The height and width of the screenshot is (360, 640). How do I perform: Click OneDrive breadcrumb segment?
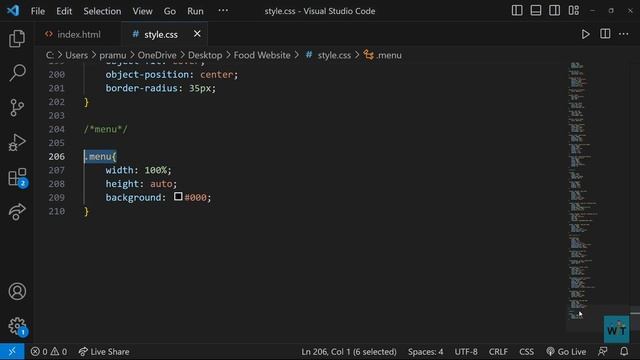tap(157, 55)
